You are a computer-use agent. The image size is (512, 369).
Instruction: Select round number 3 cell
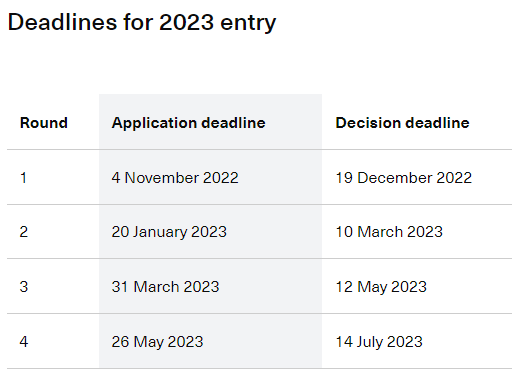(24, 287)
